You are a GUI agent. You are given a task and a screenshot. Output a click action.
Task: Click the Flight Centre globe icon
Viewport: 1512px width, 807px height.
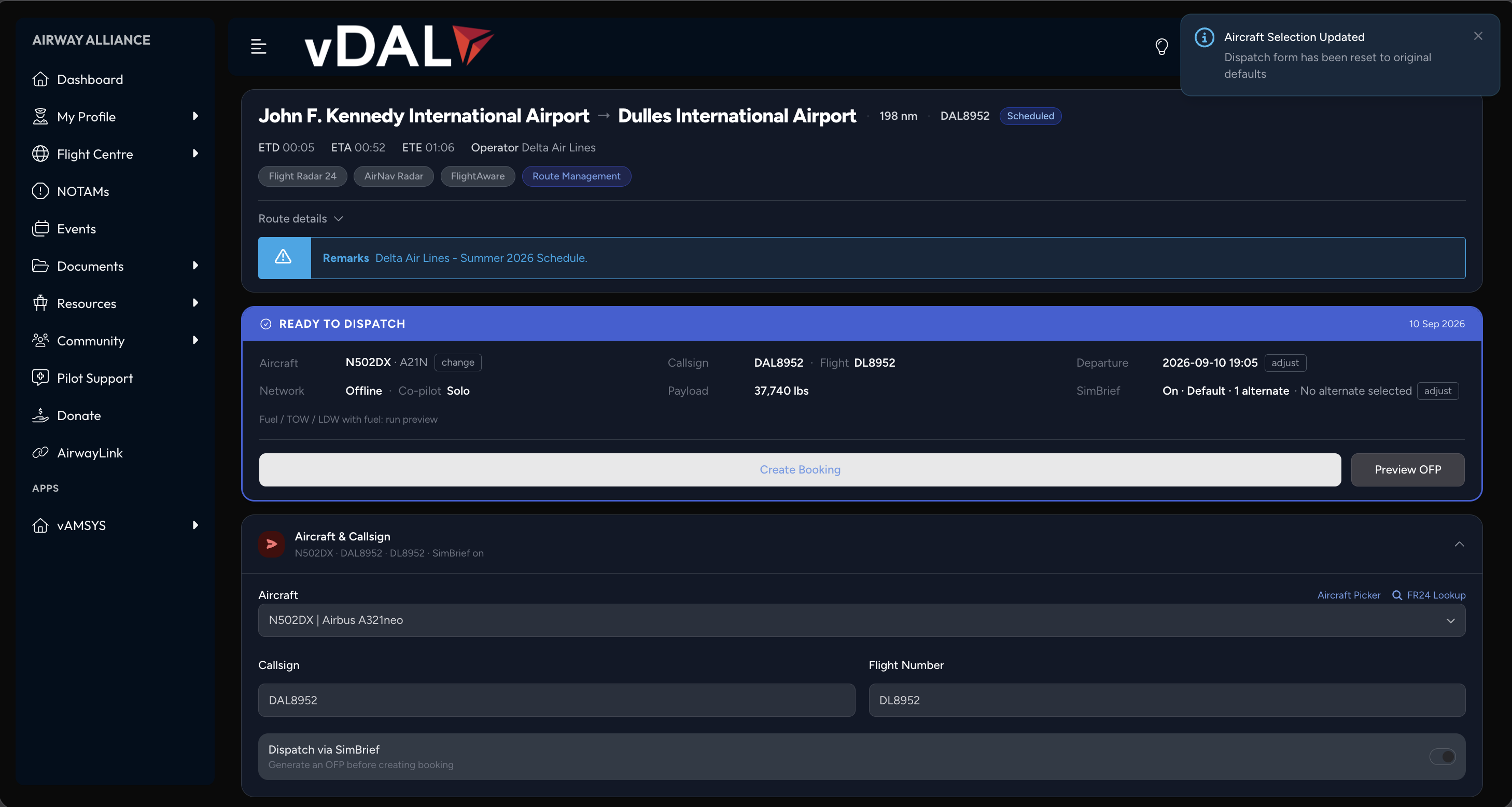point(40,154)
